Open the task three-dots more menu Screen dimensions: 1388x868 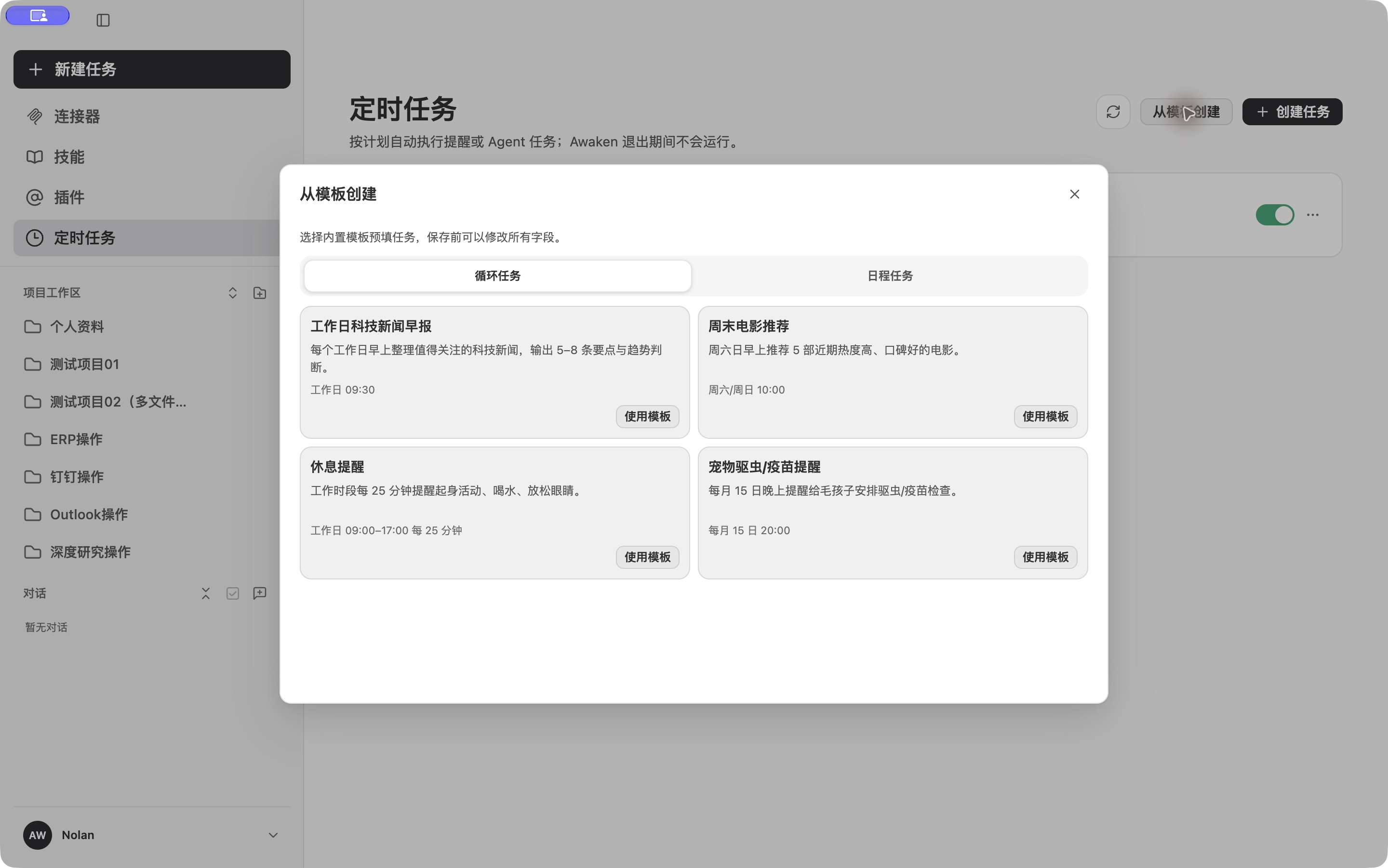[1313, 215]
